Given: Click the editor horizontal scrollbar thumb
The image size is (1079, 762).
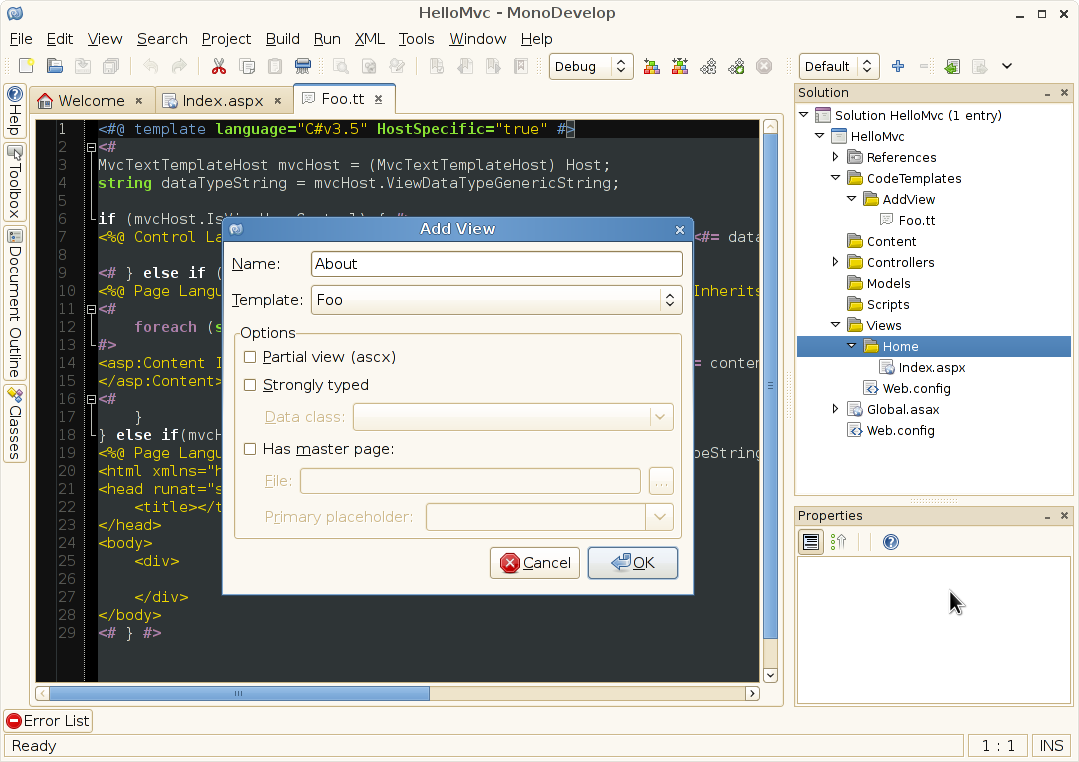Looking at the screenshot, I should [239, 693].
